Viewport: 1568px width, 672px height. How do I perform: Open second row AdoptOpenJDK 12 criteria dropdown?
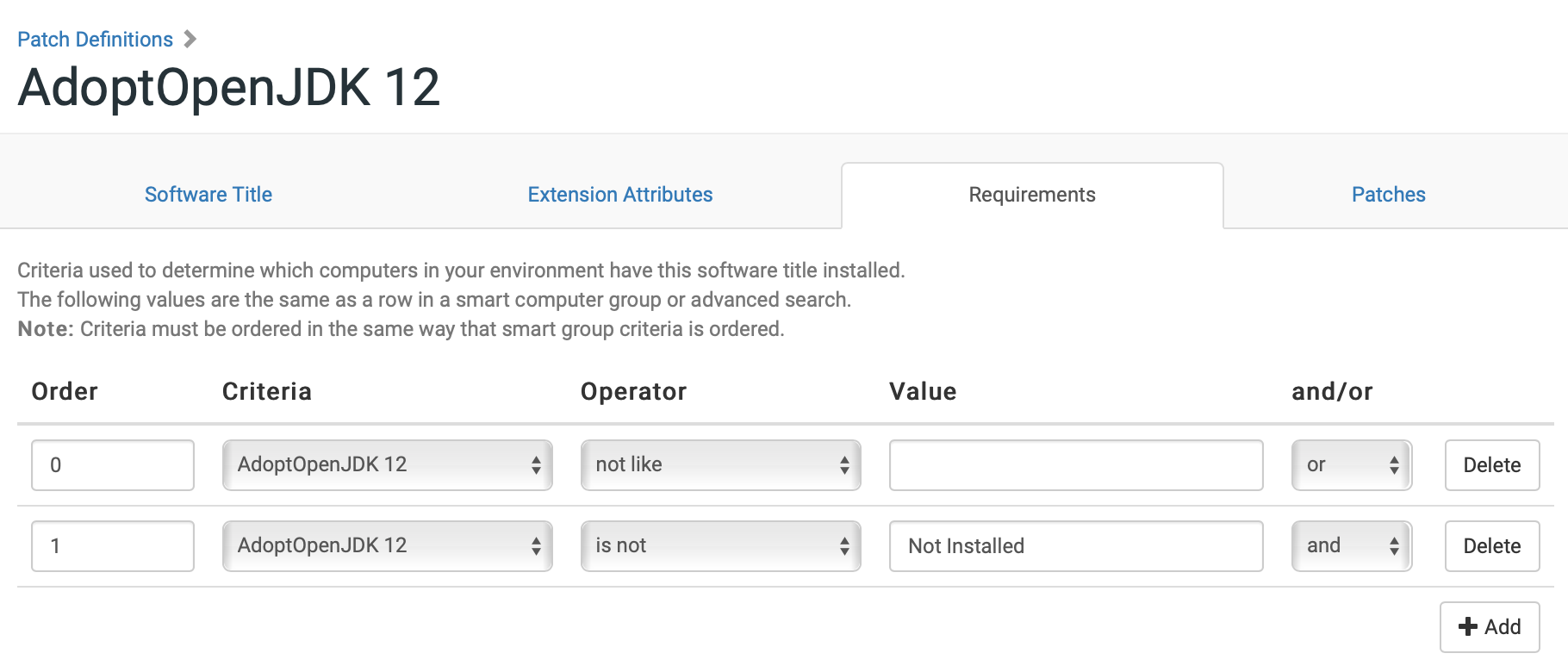(388, 546)
